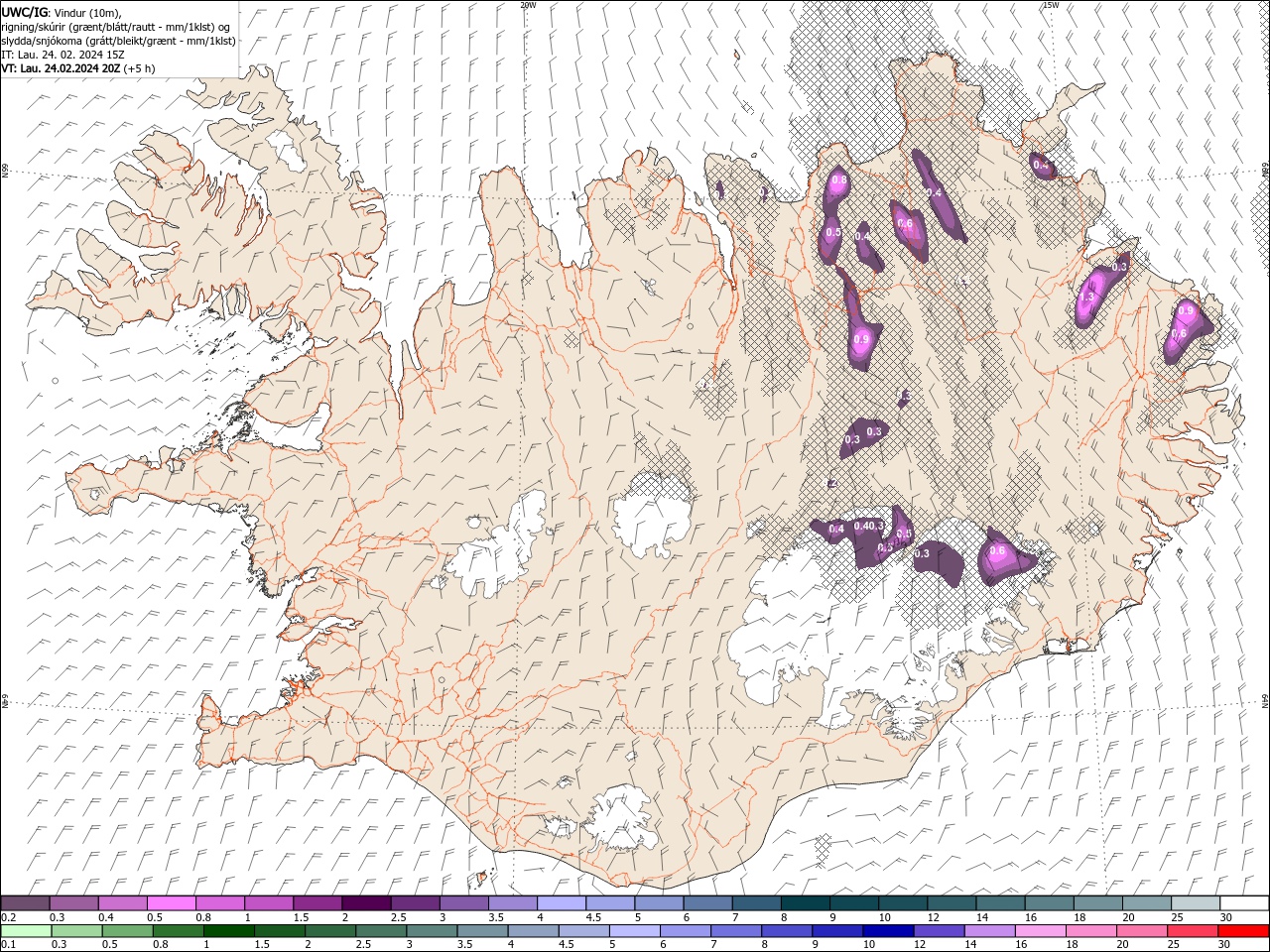The image size is (1270, 952).
Task: Select the light lavender 4–4.5 snow legend swatch
Action: pyautogui.click(x=562, y=903)
